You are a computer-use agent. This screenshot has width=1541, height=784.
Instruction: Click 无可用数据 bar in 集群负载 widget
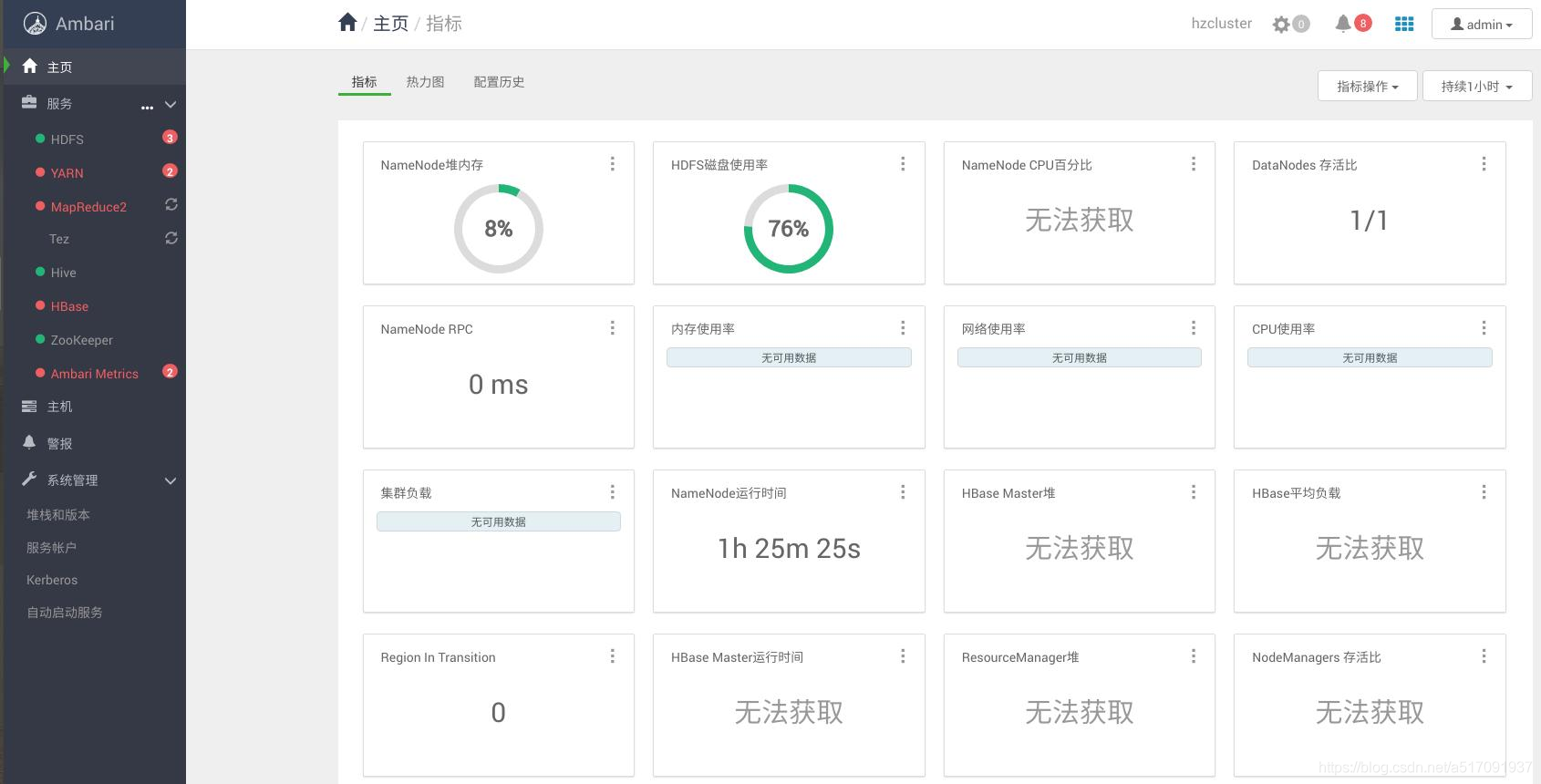pos(499,521)
